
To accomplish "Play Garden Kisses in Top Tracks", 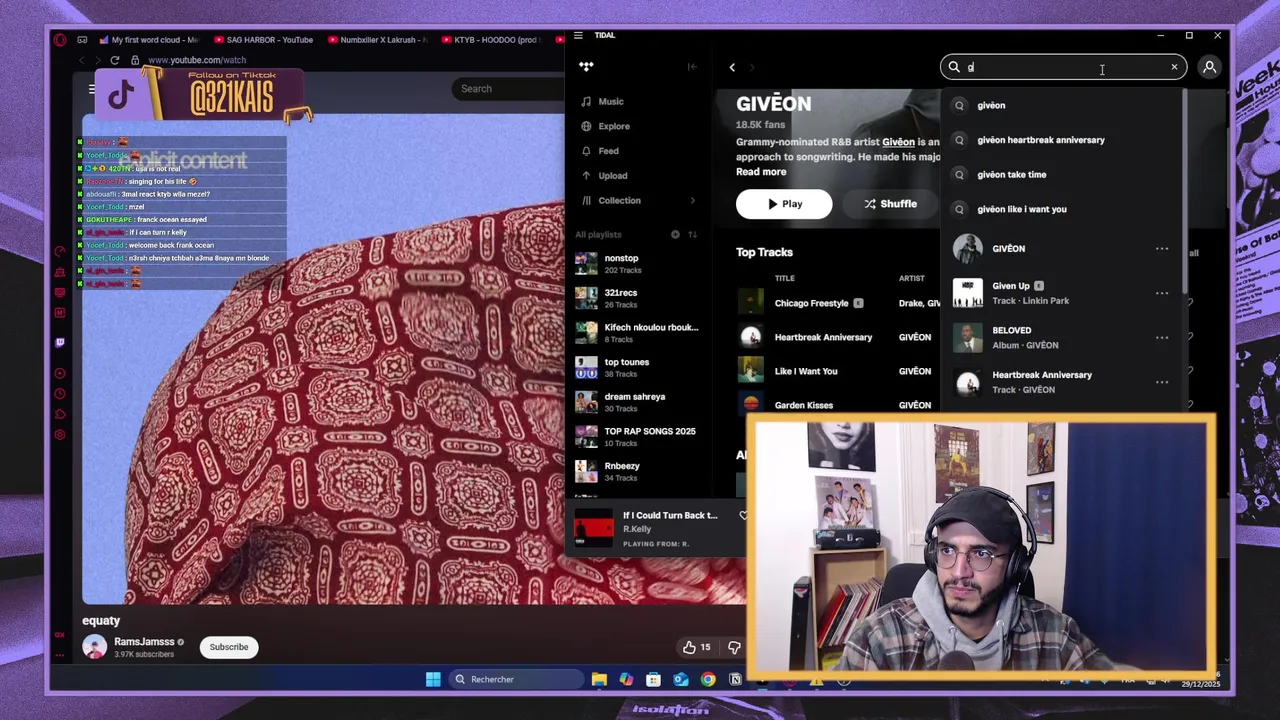I will [803, 405].
